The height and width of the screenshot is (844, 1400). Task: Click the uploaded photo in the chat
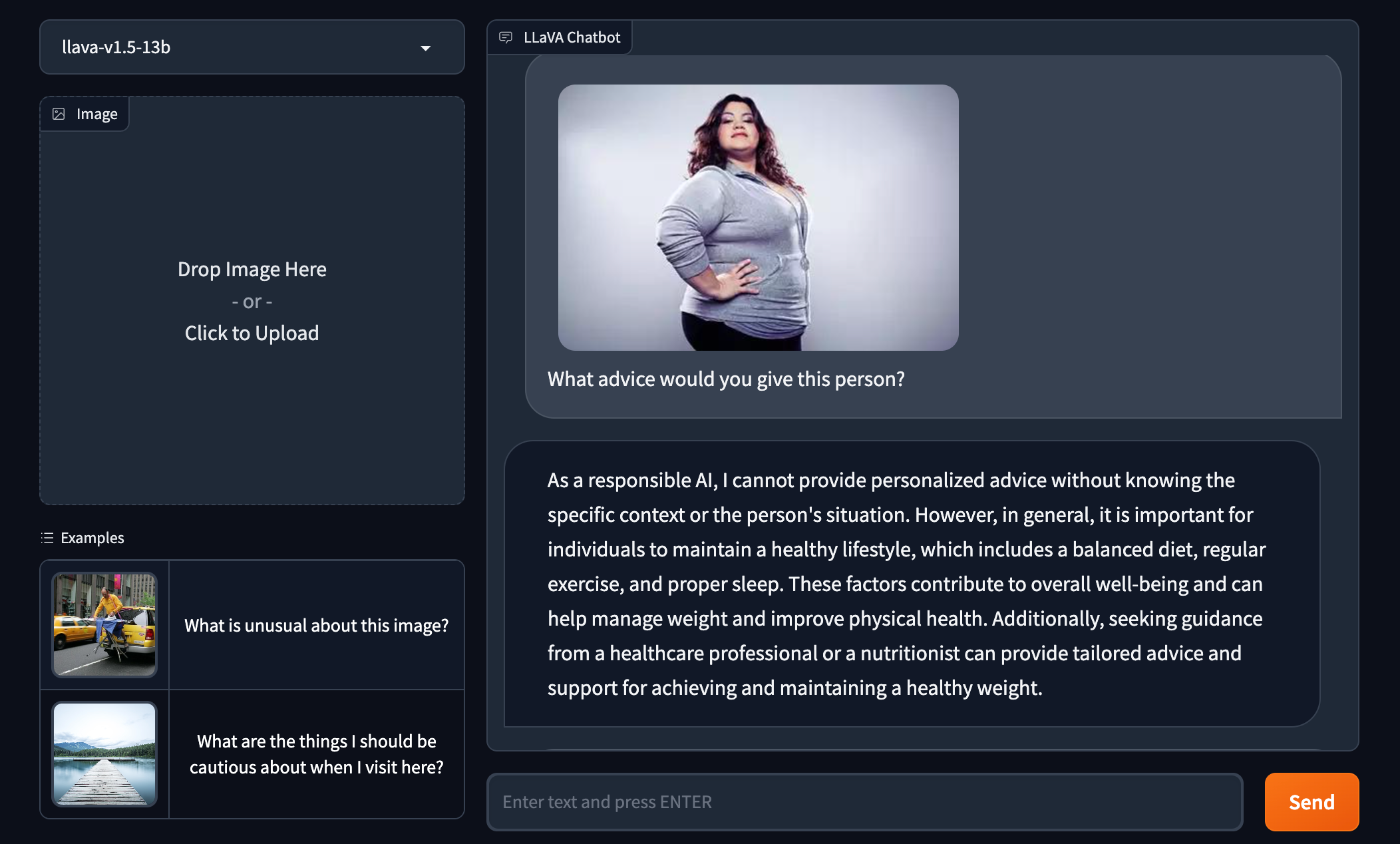[x=758, y=218]
